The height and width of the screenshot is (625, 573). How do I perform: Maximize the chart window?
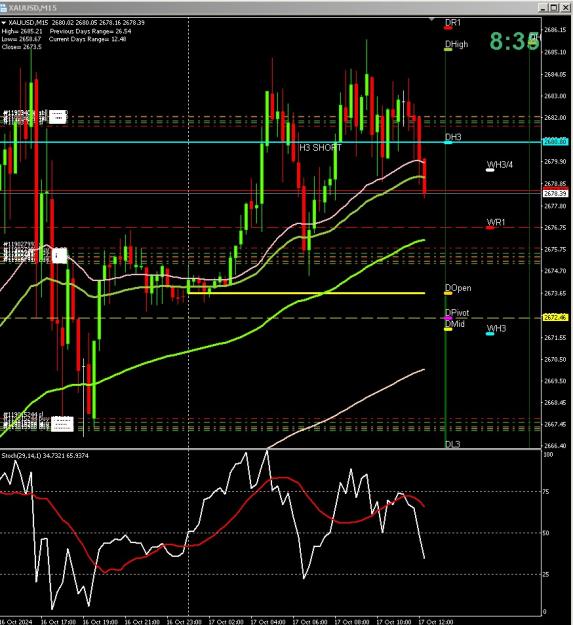coord(554,8)
